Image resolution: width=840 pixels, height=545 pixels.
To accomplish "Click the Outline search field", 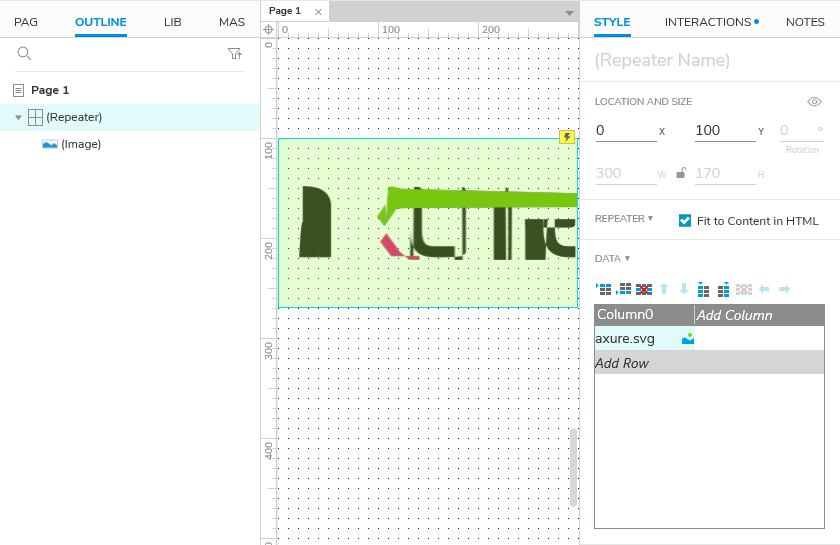I will pyautogui.click(x=129, y=54).
